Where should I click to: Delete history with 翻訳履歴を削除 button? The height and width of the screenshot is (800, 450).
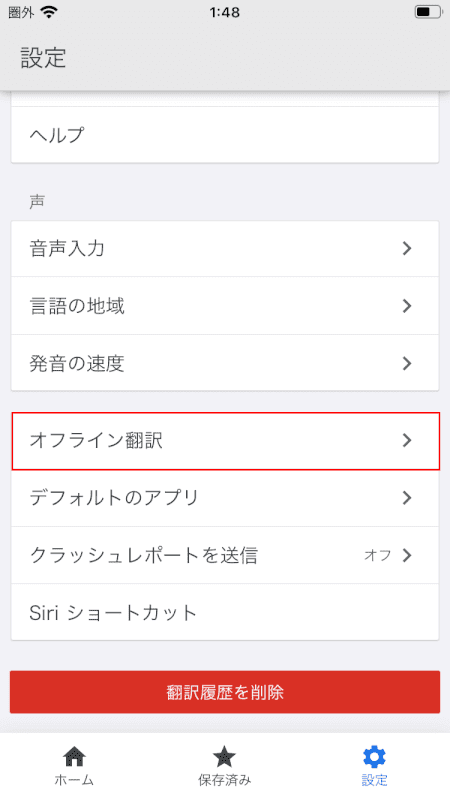click(225, 692)
